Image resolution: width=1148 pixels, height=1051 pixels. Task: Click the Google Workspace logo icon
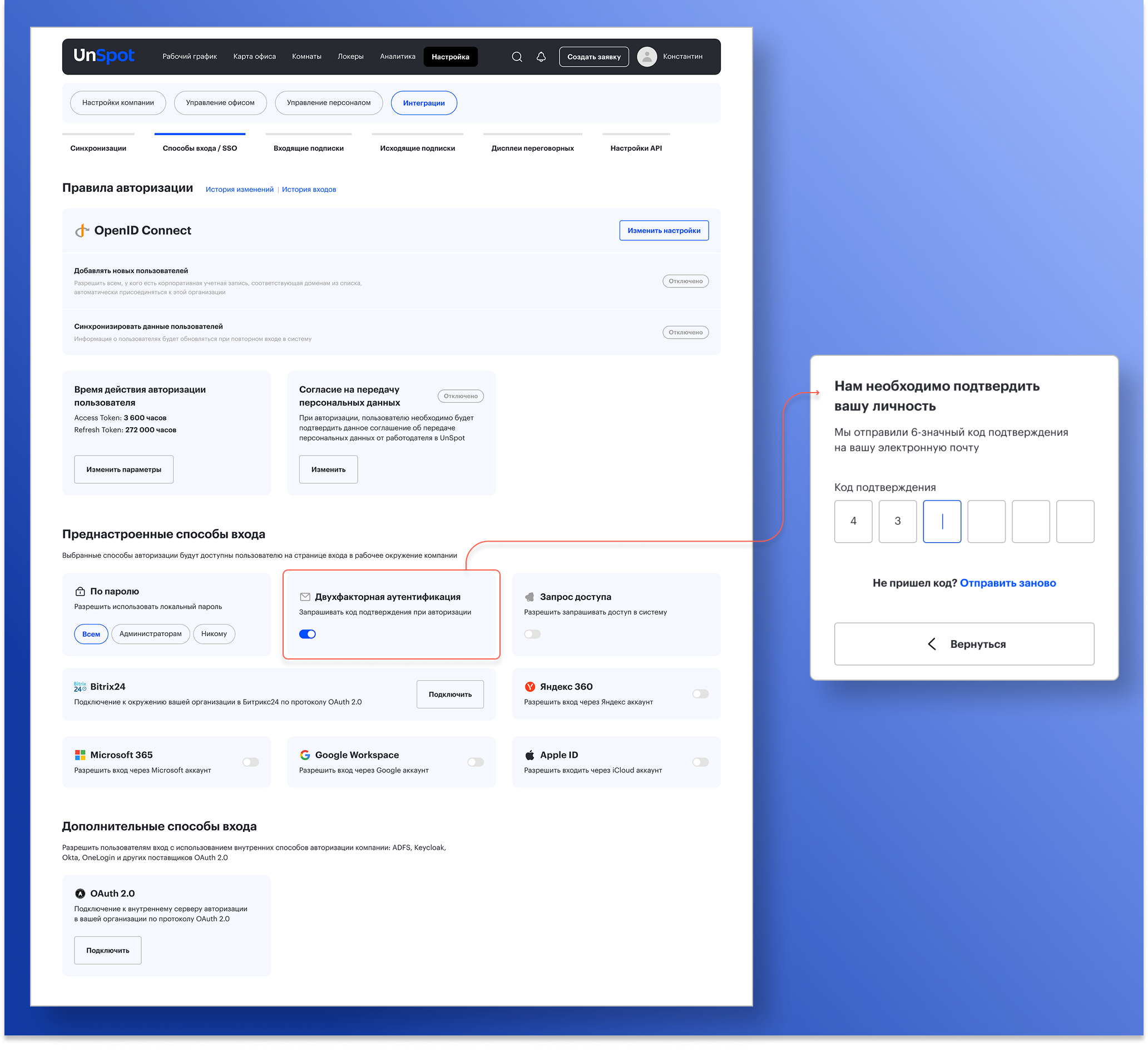[x=305, y=755]
